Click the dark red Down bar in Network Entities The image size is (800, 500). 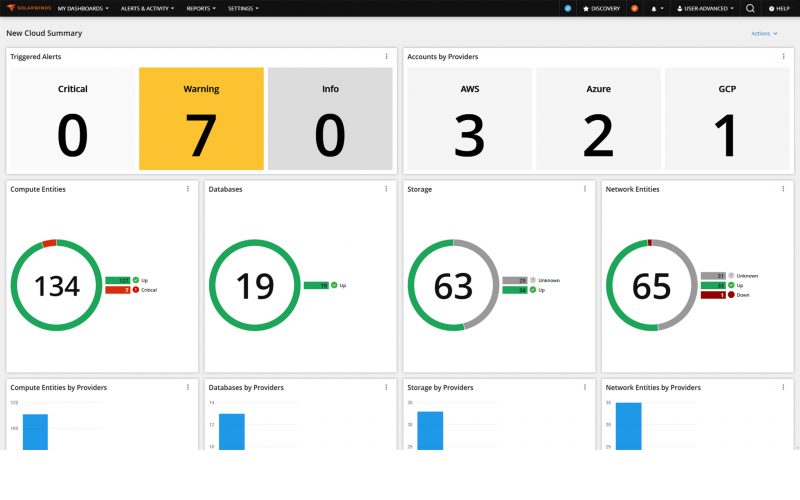(713, 295)
